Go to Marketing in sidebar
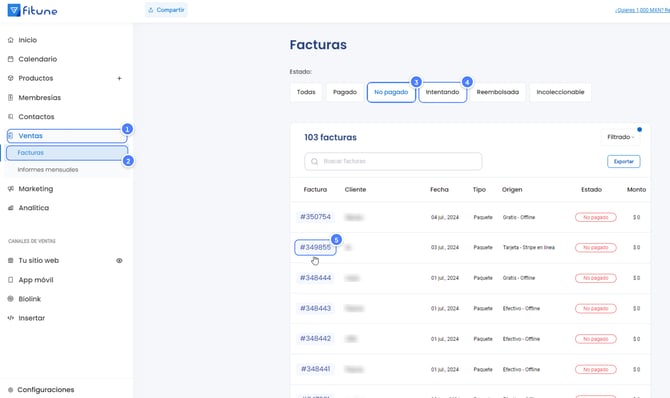The width and height of the screenshot is (670, 398). 35,189
